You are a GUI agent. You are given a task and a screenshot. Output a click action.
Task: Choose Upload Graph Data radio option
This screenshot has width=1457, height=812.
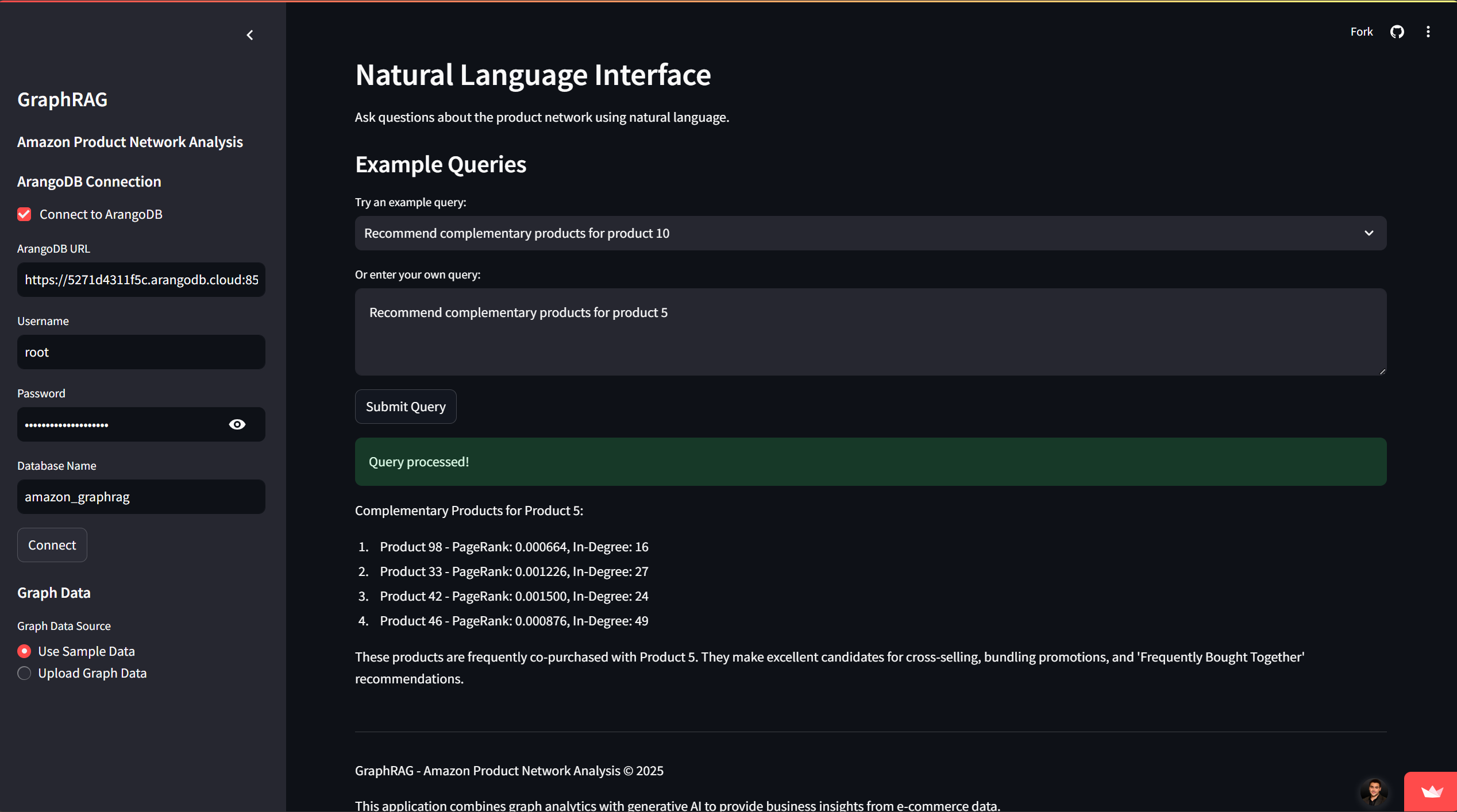(x=24, y=673)
